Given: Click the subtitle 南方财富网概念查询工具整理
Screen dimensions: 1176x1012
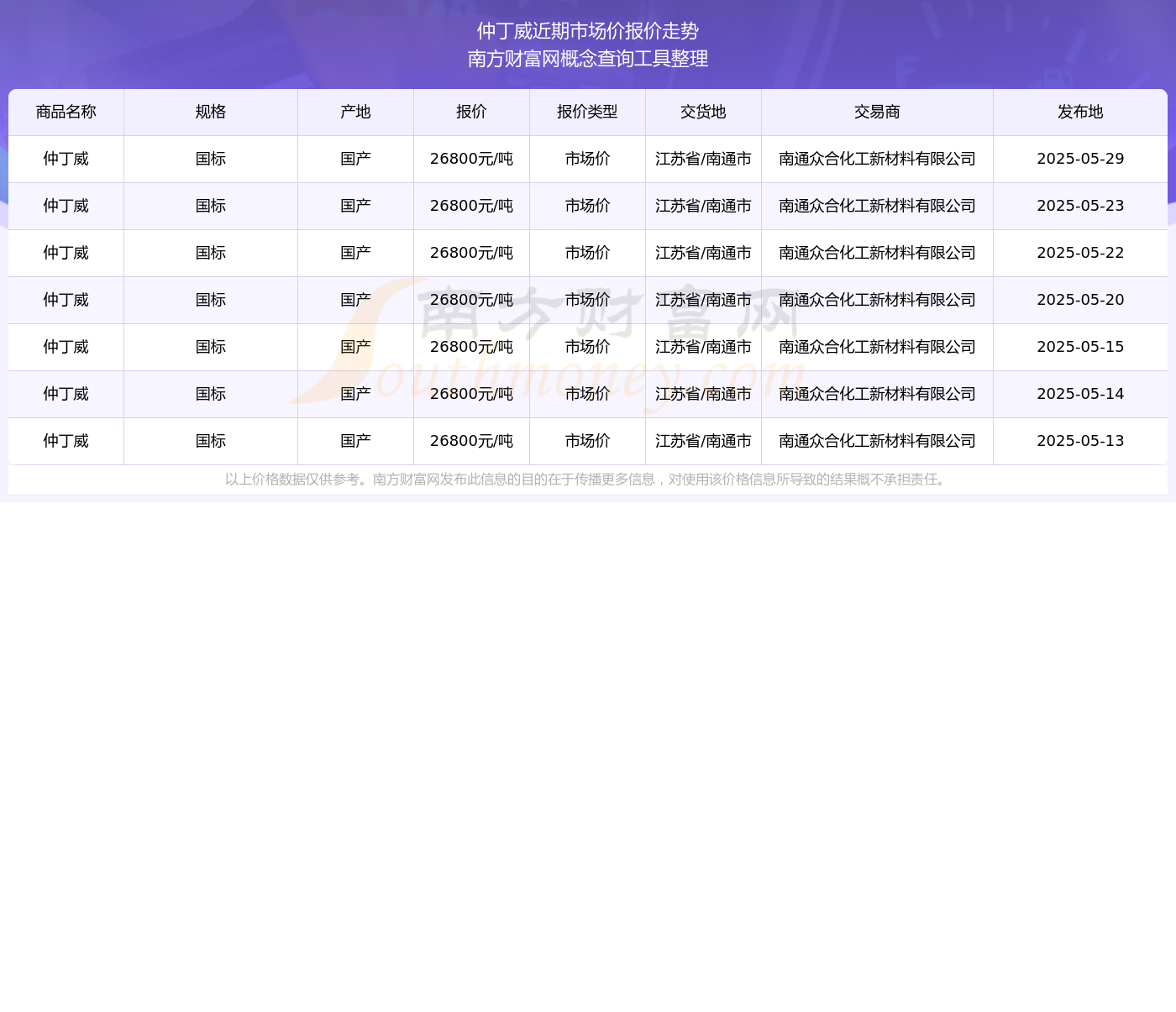Looking at the screenshot, I should [x=588, y=59].
